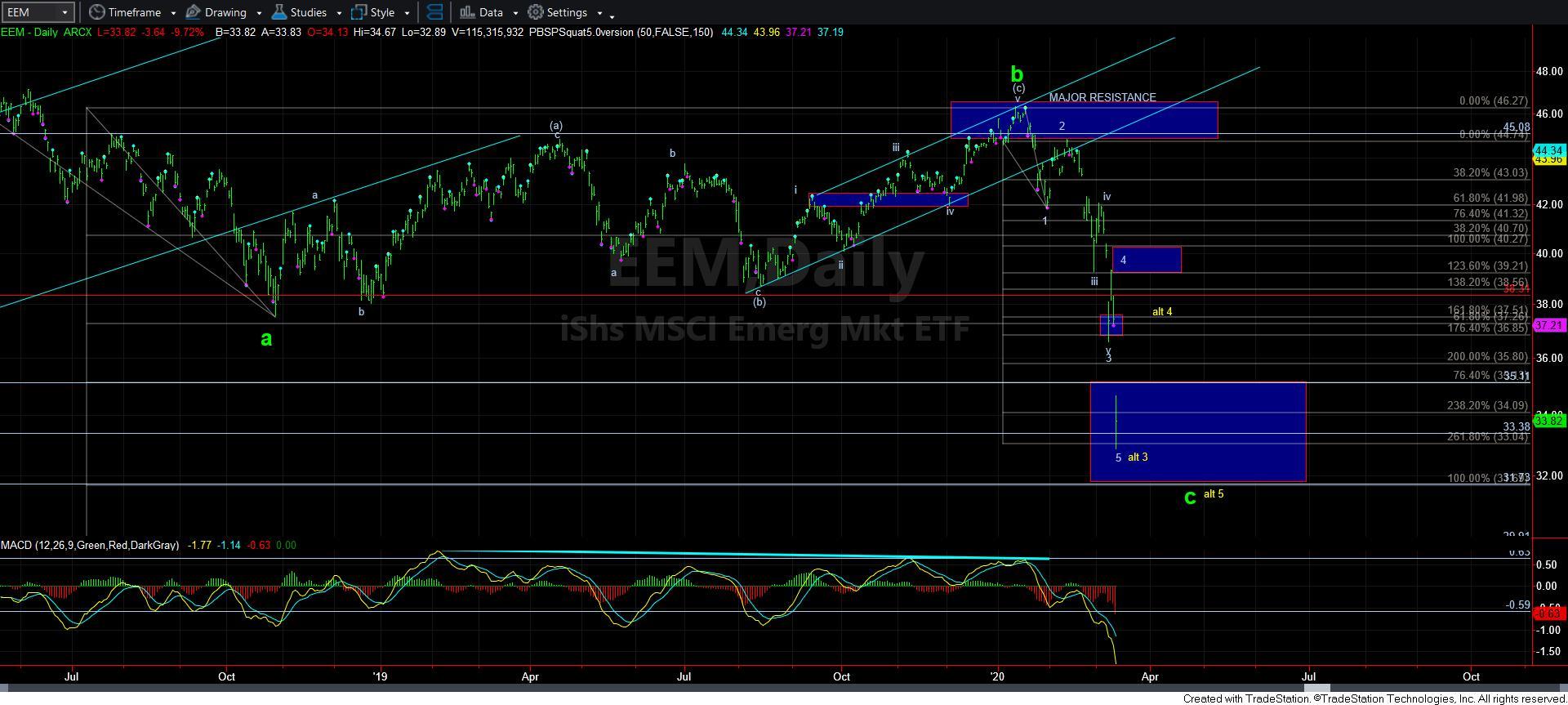Viewport: 1568px width, 705px height.
Task: Click the large green 'b' wave label
Action: pyautogui.click(x=1017, y=74)
